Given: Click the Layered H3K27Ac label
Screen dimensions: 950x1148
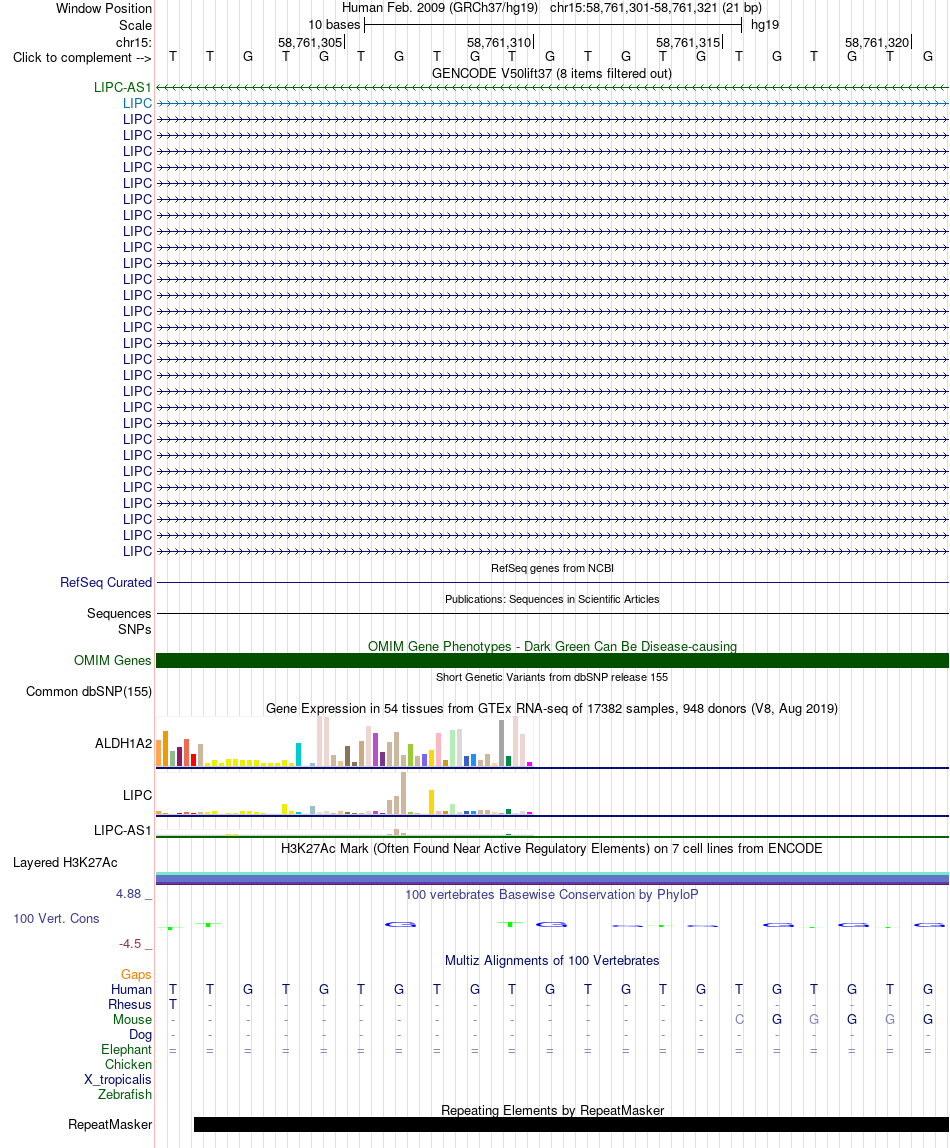Looking at the screenshot, I should click(65, 862).
